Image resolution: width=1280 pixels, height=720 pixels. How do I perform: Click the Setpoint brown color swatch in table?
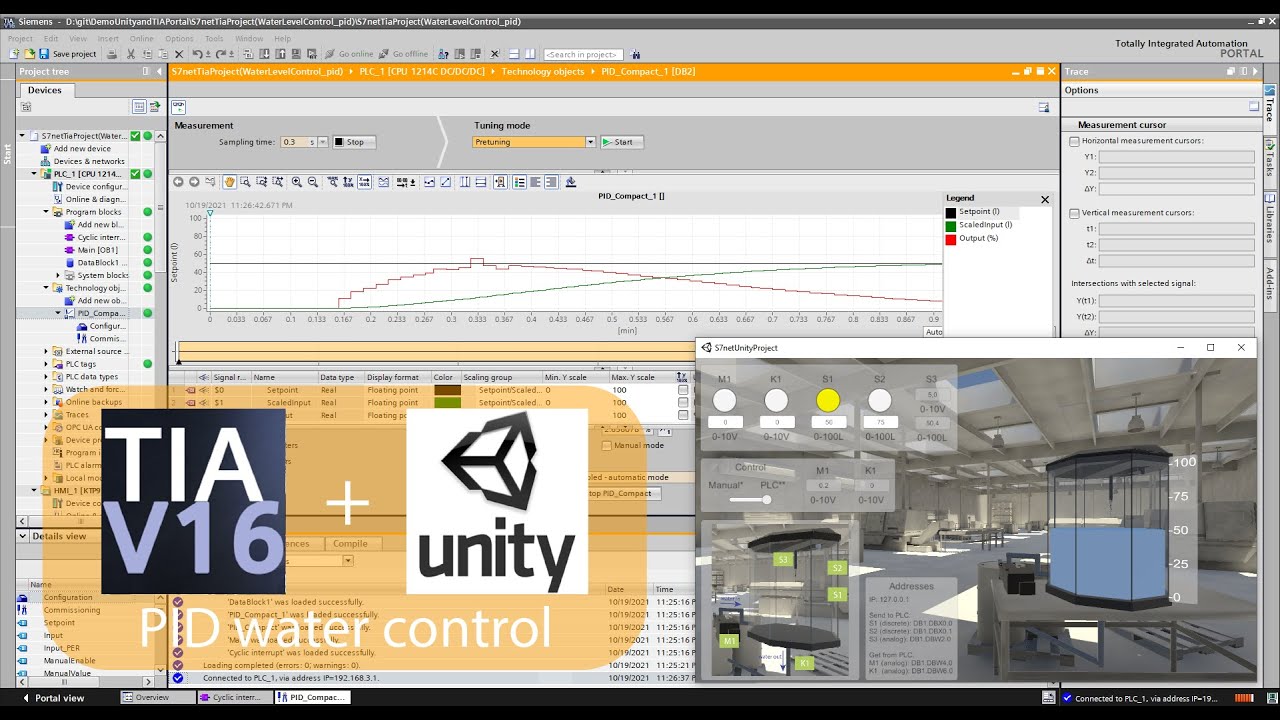[448, 390]
